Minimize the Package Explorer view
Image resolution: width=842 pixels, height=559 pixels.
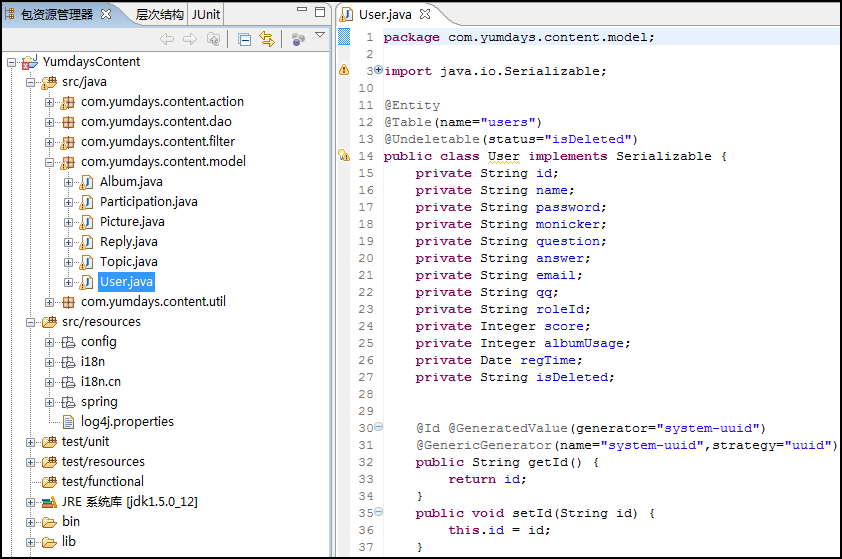302,9
